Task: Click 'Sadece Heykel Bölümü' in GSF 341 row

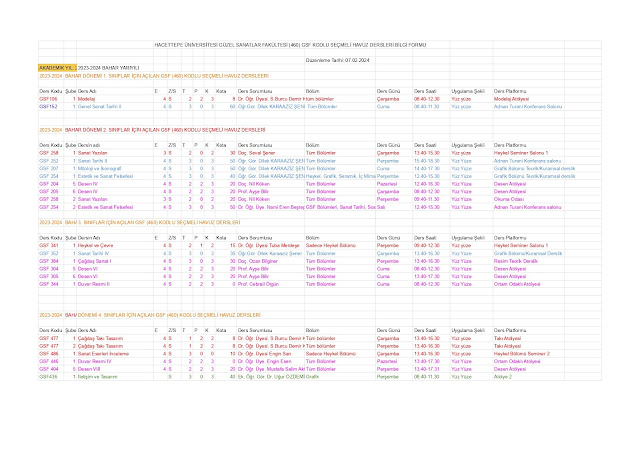Action: pos(331,245)
